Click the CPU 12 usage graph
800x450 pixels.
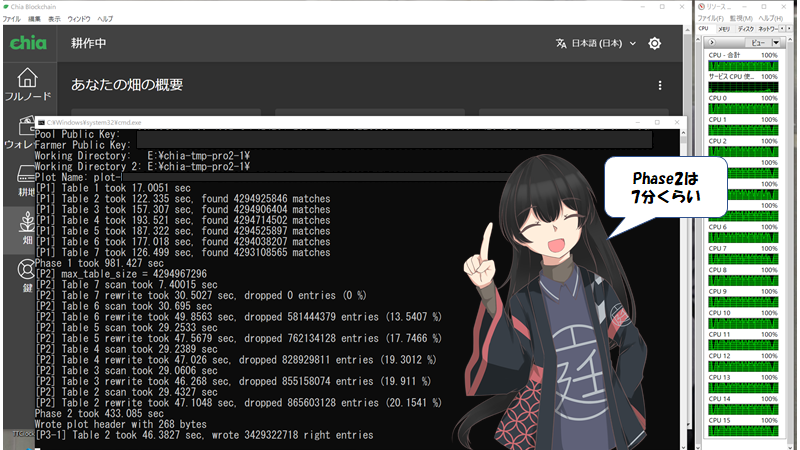[x=743, y=366]
